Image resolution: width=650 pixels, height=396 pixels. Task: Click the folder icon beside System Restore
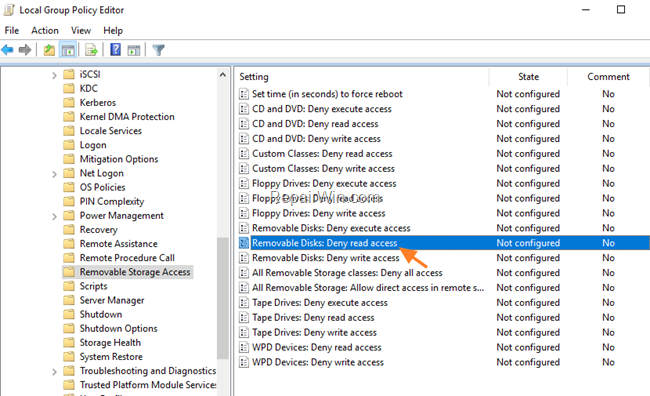tap(69, 357)
